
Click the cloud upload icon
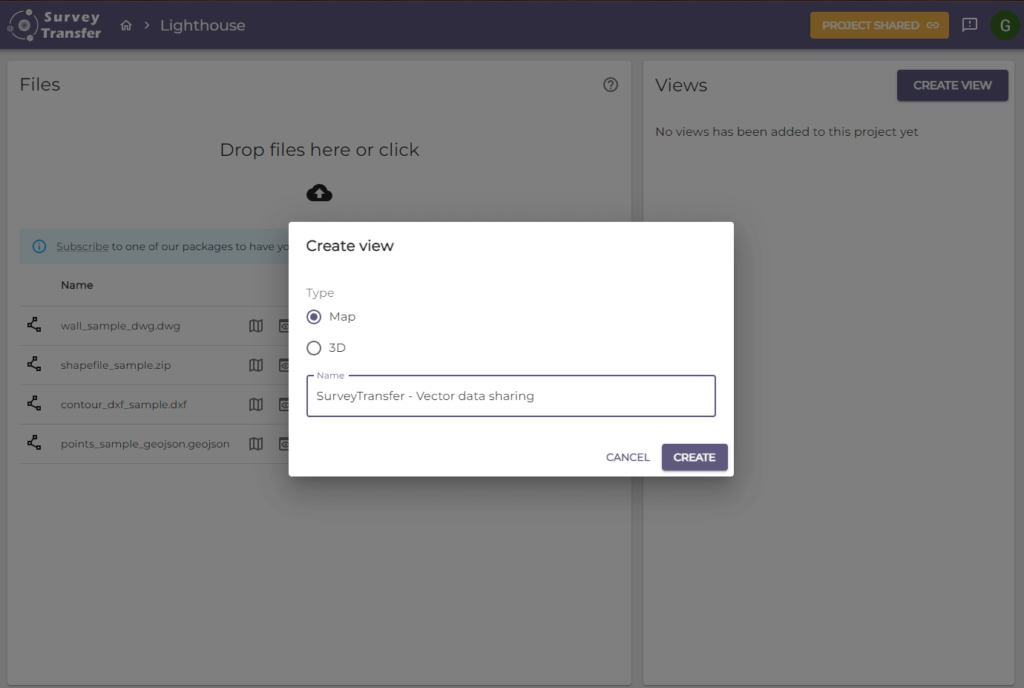pyautogui.click(x=319, y=192)
